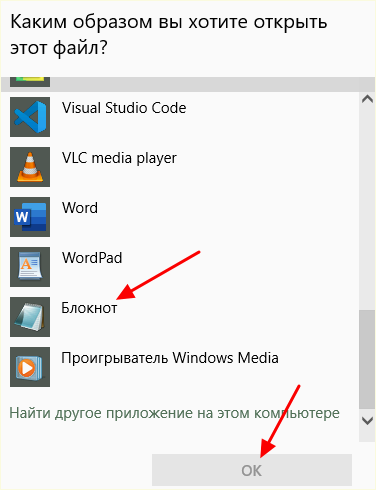Select Word label in app list
The width and height of the screenshot is (376, 490).
coord(80,208)
